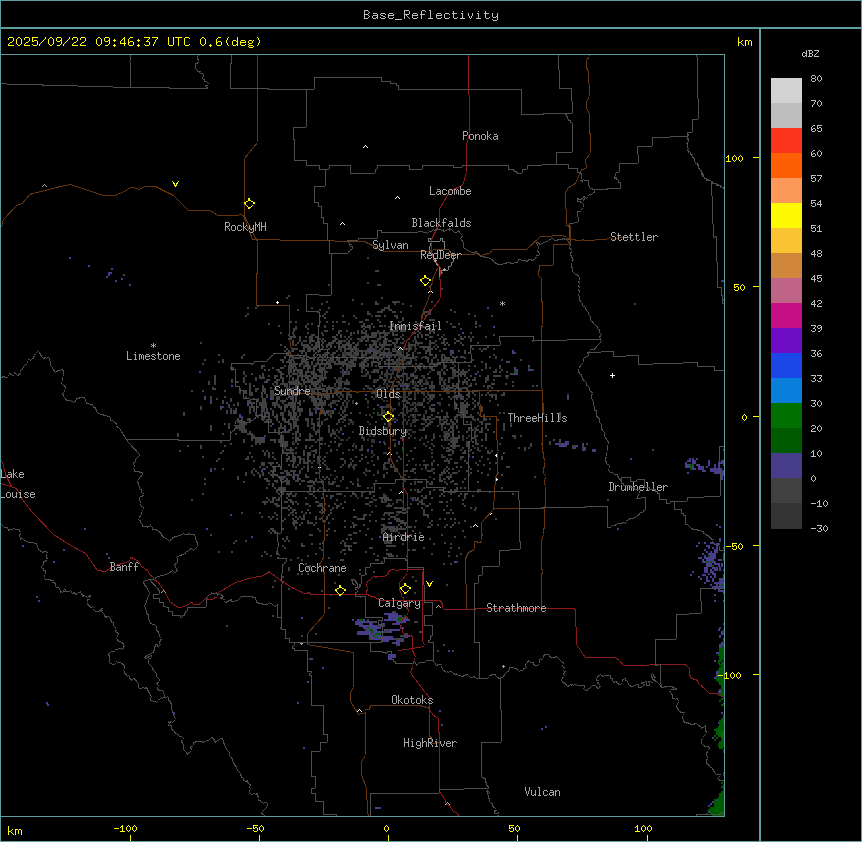Click the Vulcan label near bottom

[x=542, y=792]
